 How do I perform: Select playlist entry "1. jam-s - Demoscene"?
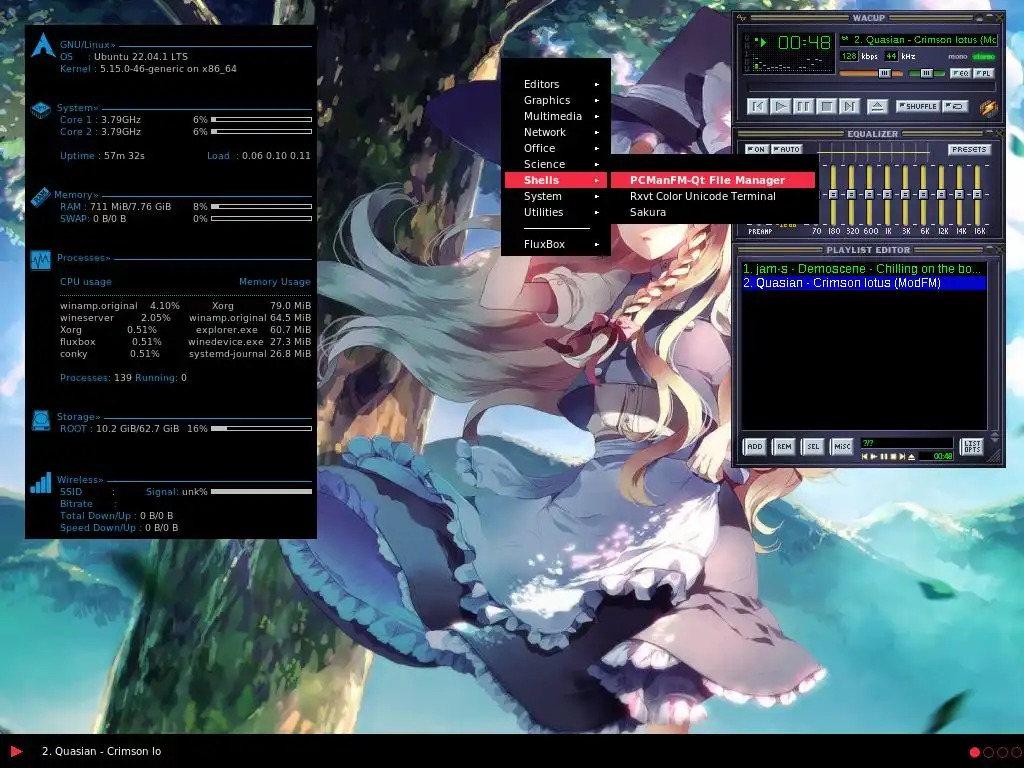[x=863, y=269]
